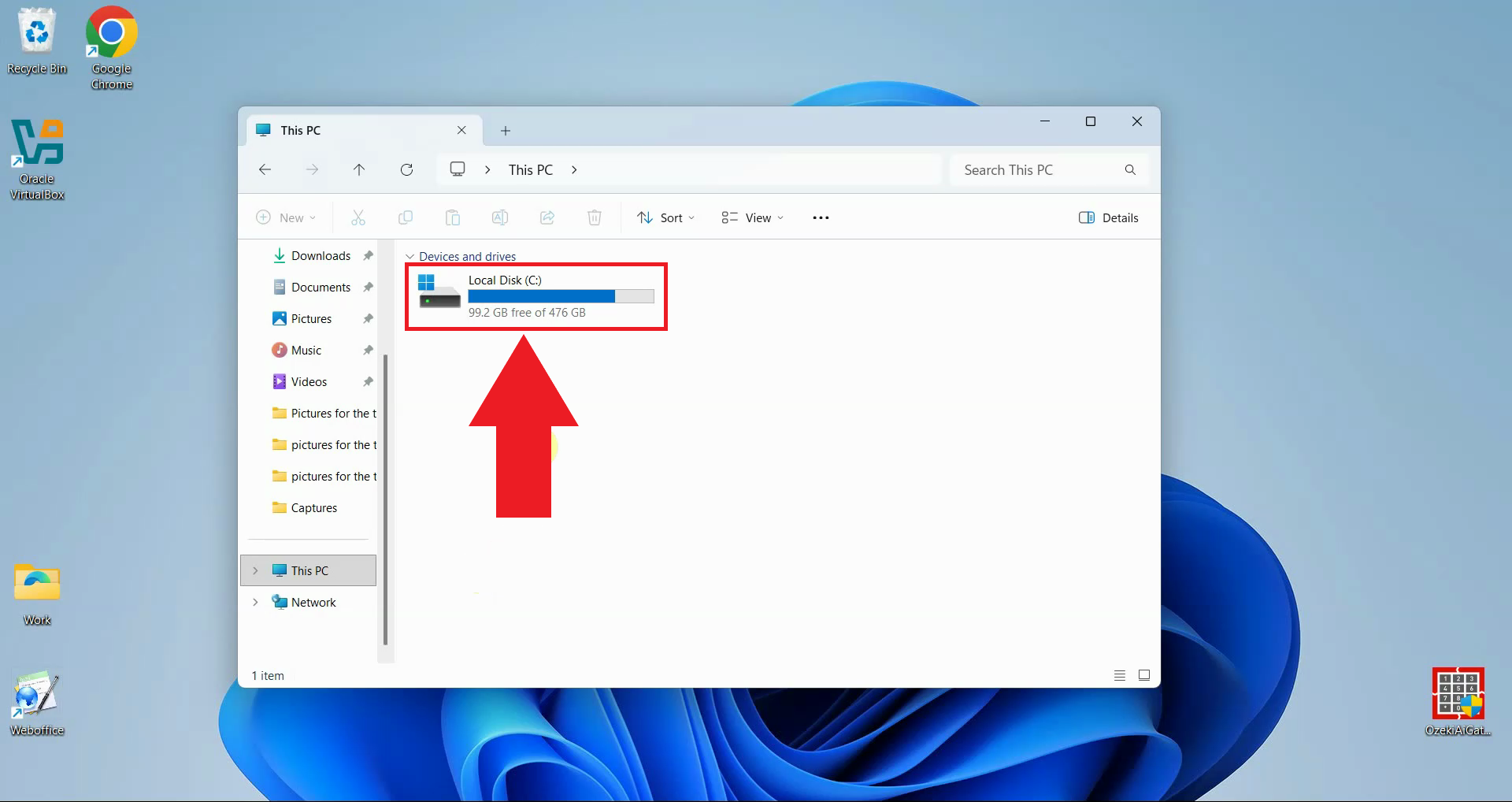Expand the Network tree item
1512x802 pixels.
pyautogui.click(x=255, y=602)
